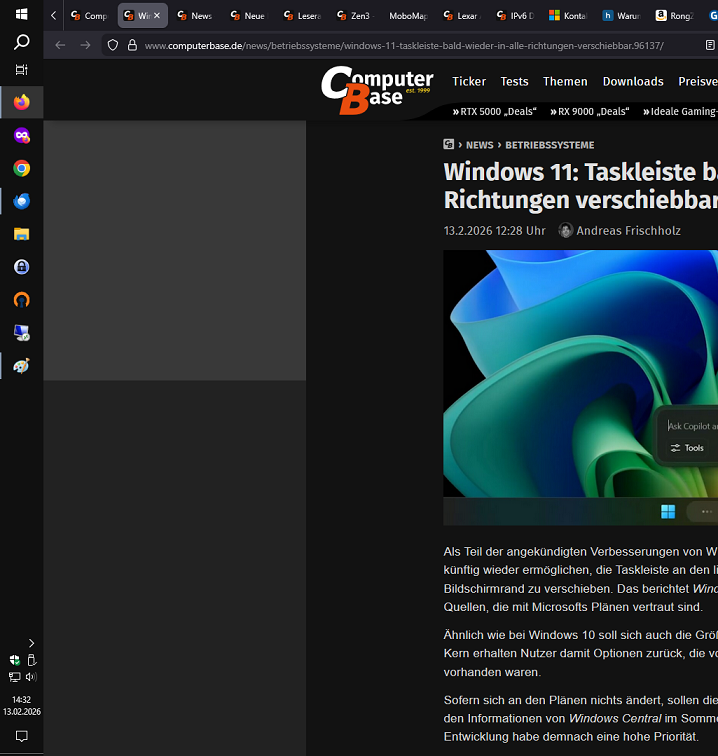The width and height of the screenshot is (718, 756).
Task: Click the Firefox taskbar icon
Action: tap(21, 102)
